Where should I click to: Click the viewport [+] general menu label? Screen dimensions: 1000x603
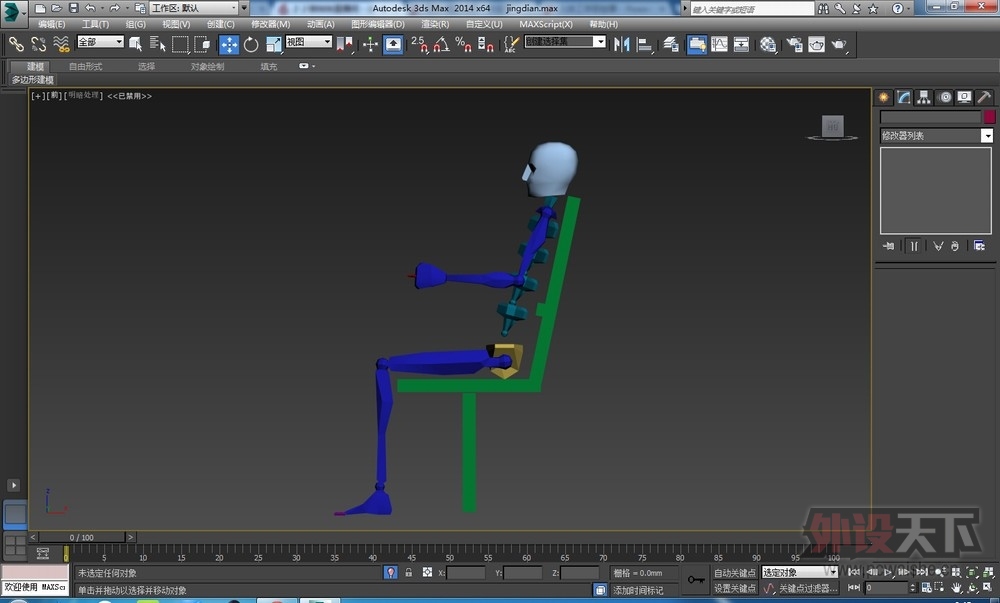38,96
